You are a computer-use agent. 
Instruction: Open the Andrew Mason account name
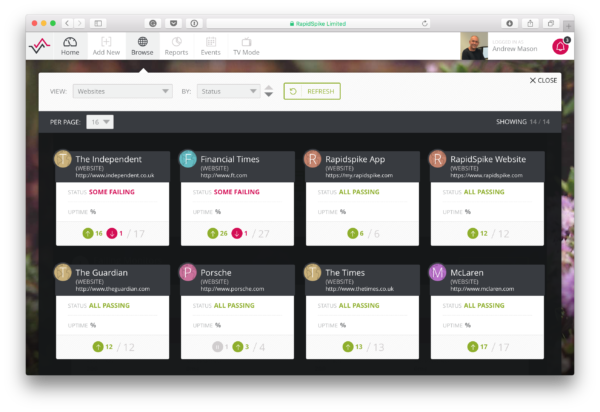(515, 49)
